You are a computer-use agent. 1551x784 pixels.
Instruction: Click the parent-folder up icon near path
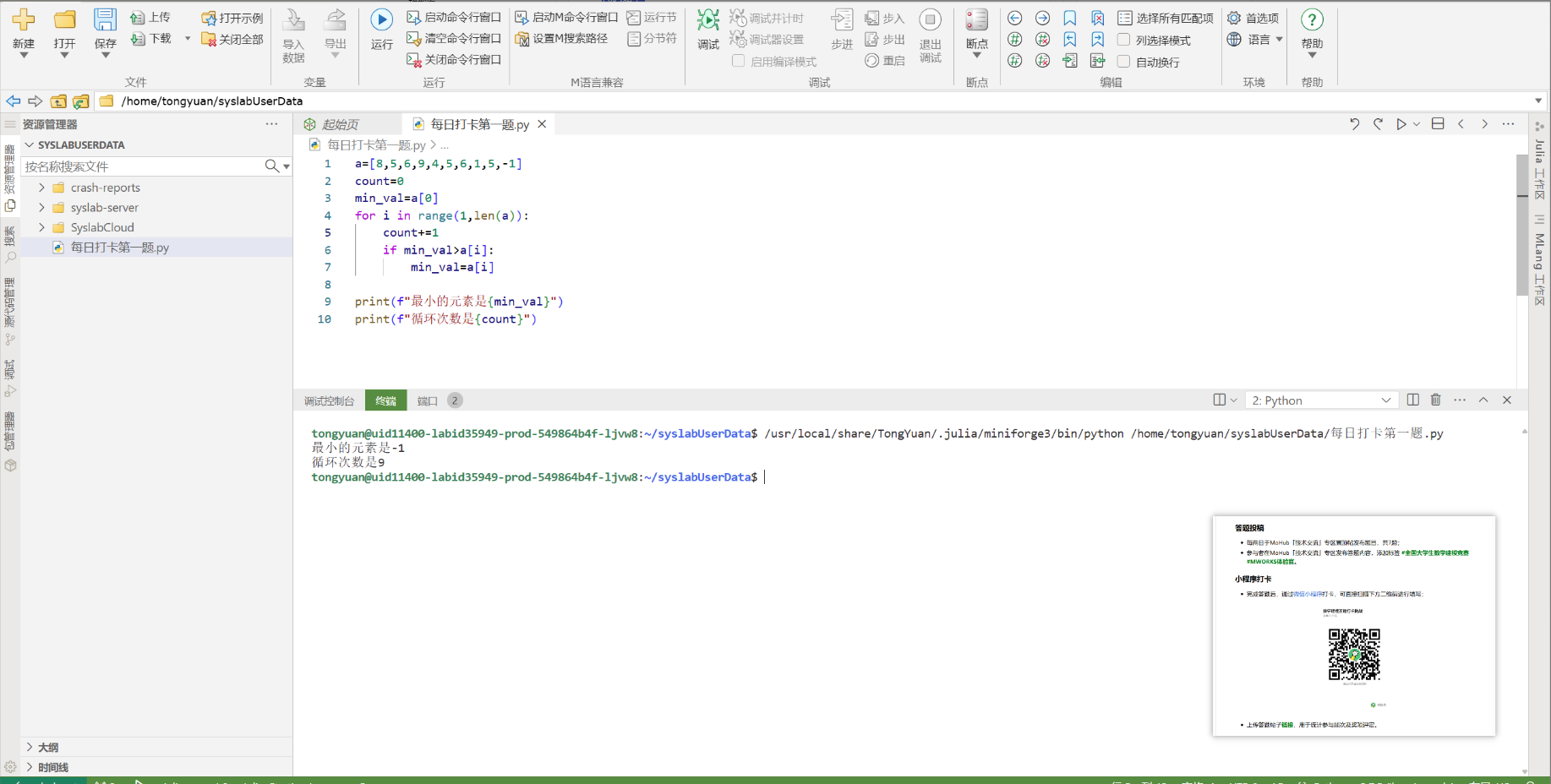(x=58, y=101)
